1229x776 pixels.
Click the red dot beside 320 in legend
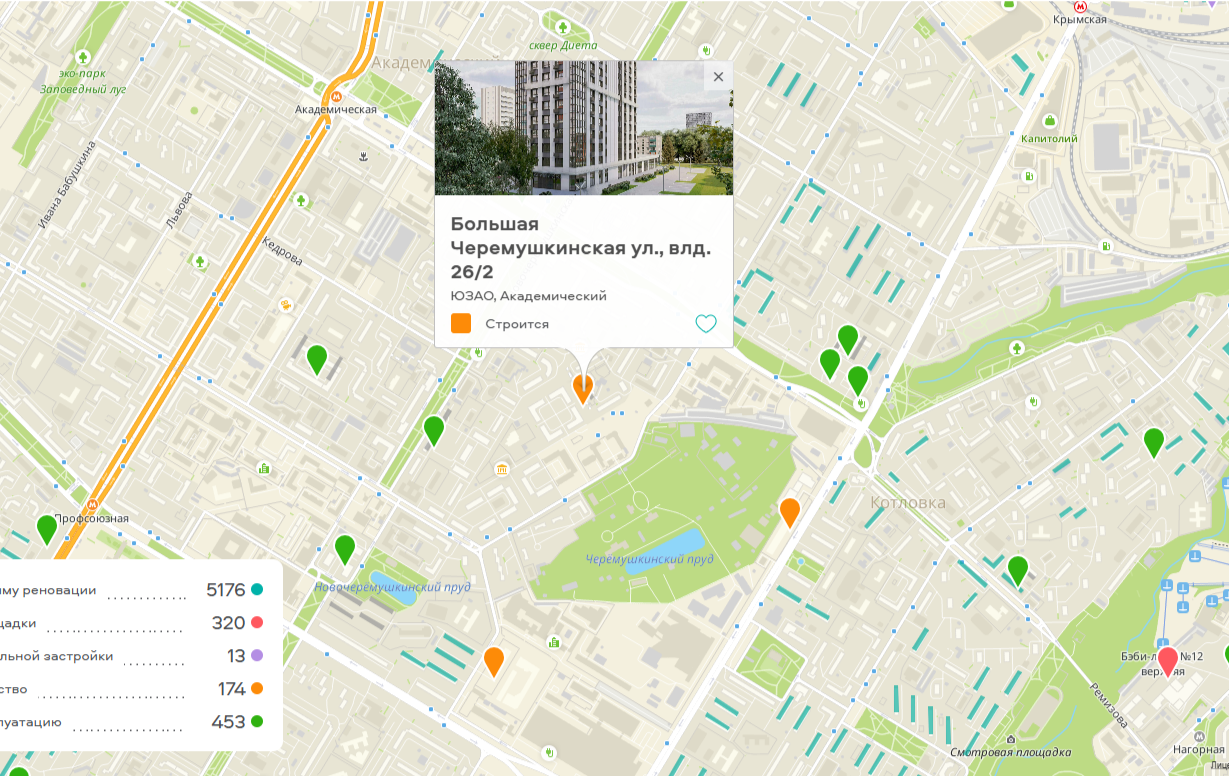257,623
